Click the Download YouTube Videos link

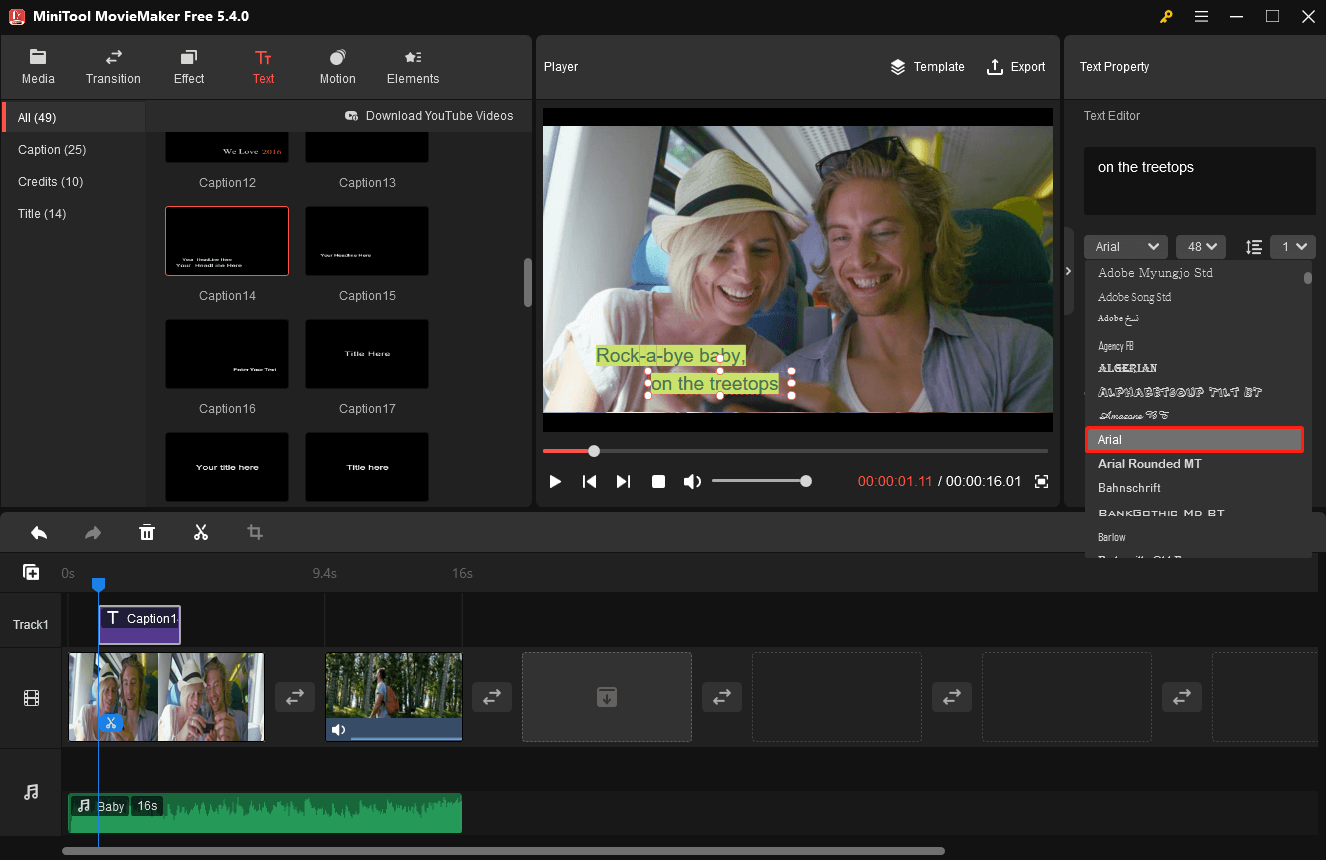(x=429, y=115)
